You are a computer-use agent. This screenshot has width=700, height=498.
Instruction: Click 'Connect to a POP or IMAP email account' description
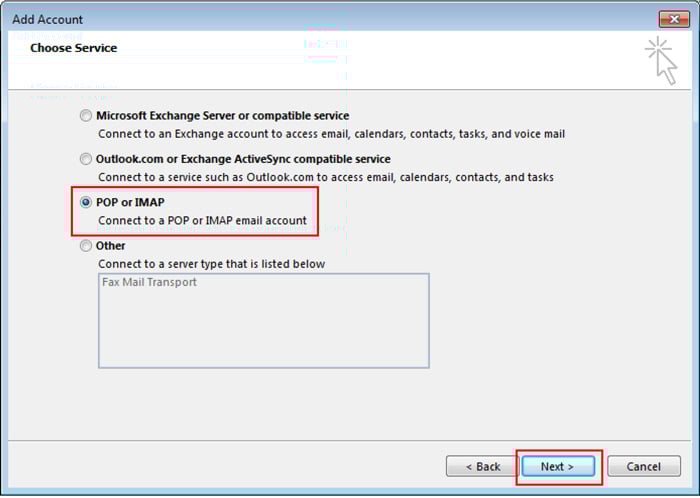(x=202, y=220)
